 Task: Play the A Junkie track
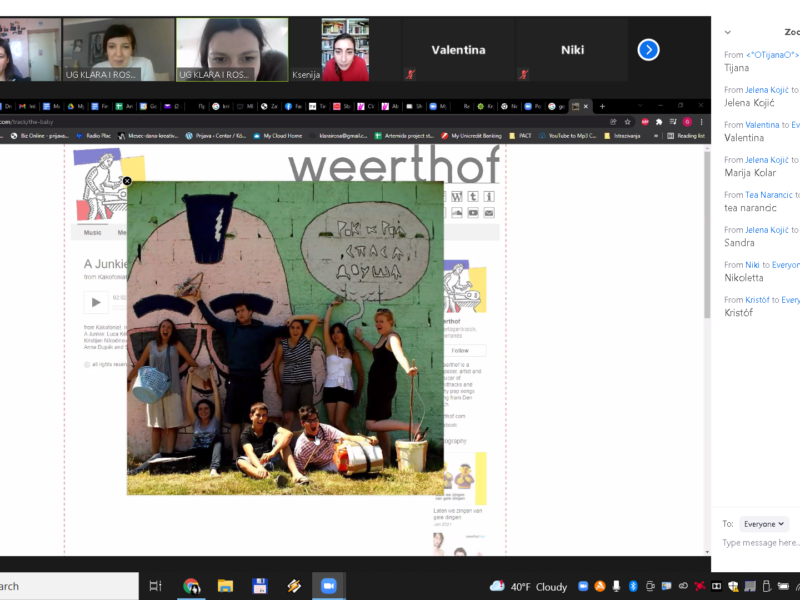coord(96,303)
